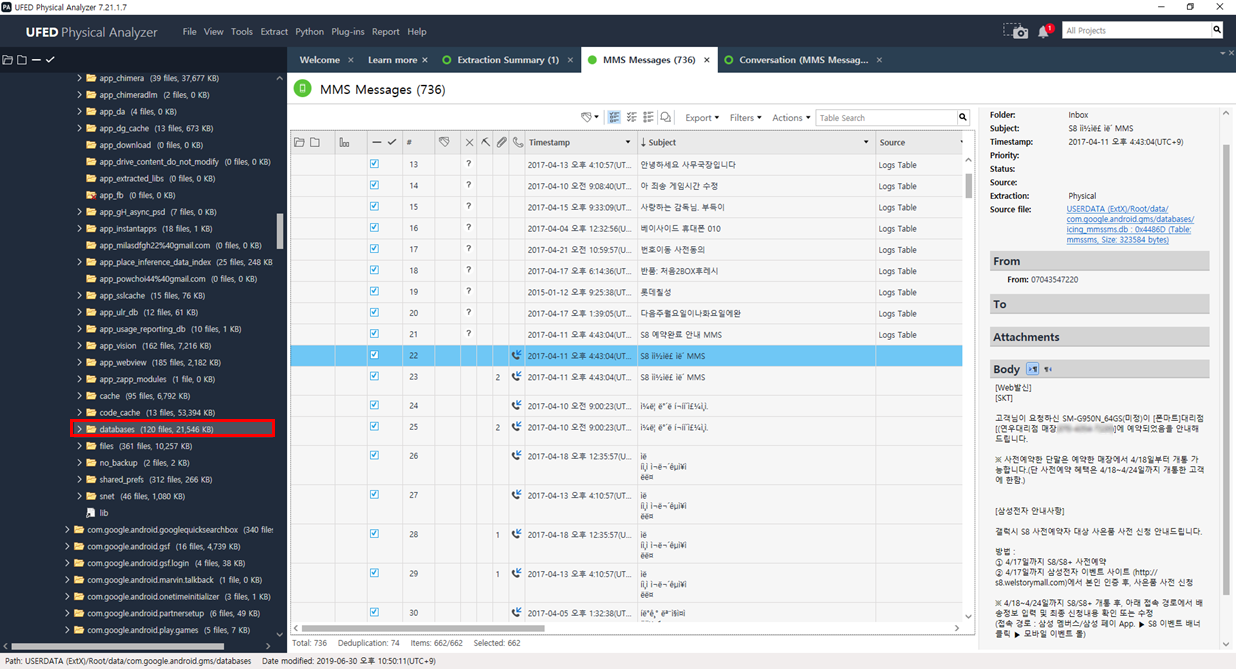The height and width of the screenshot is (669, 1236).
Task: Switch to the Extraction Summary (1) tab
Action: [507, 60]
